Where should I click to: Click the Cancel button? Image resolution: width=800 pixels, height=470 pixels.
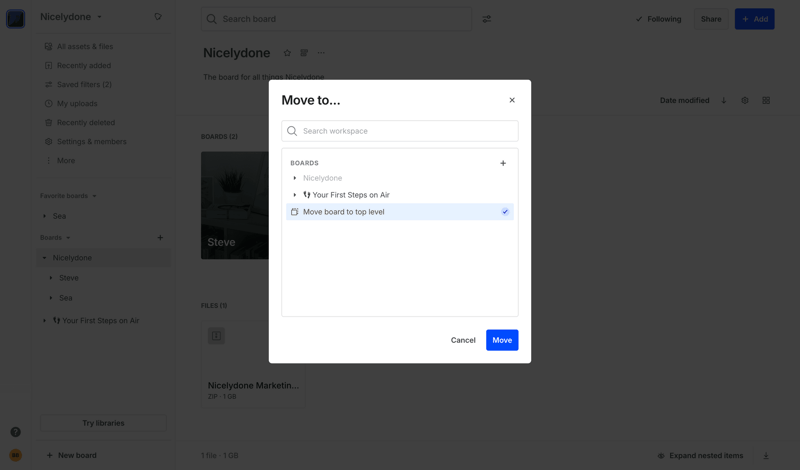pos(463,340)
